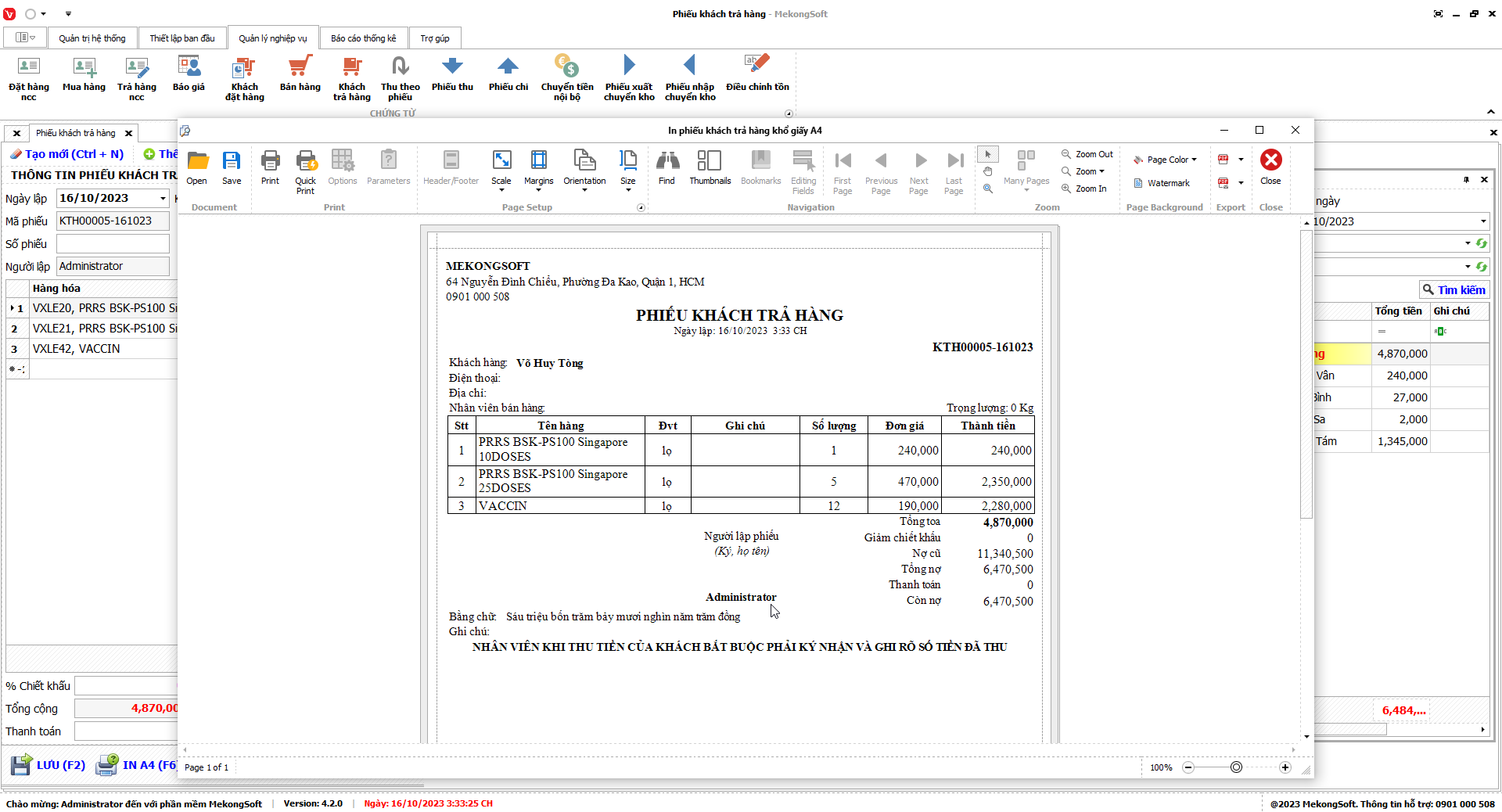Expand the Page Color dropdown

pyautogui.click(x=1166, y=160)
